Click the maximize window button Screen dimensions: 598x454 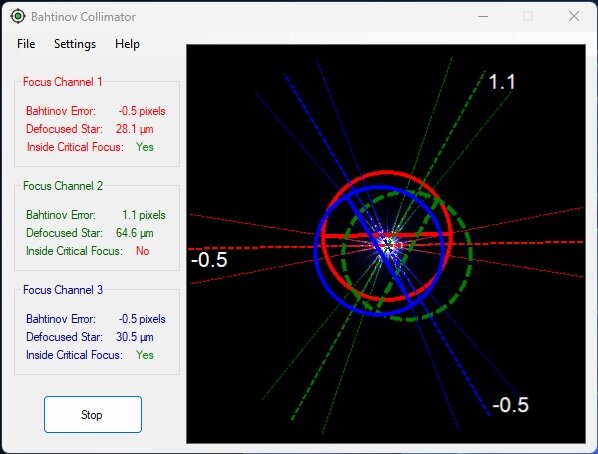pyautogui.click(x=528, y=16)
